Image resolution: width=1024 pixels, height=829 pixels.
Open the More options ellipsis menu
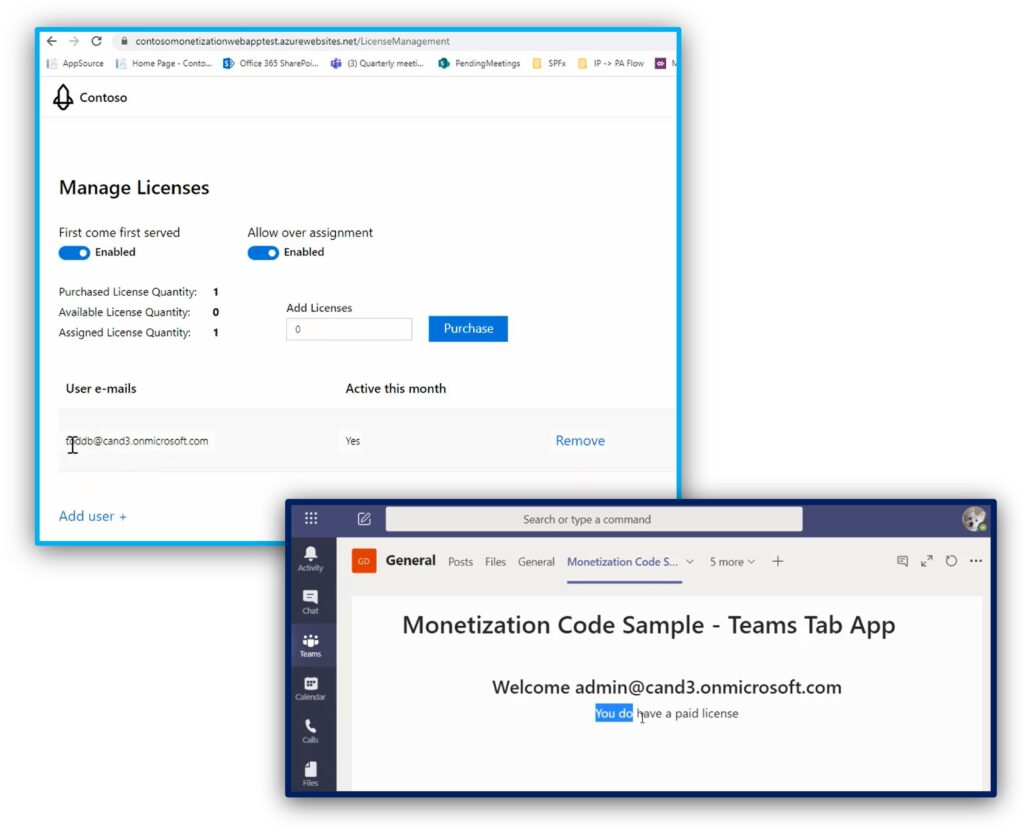[976, 561]
